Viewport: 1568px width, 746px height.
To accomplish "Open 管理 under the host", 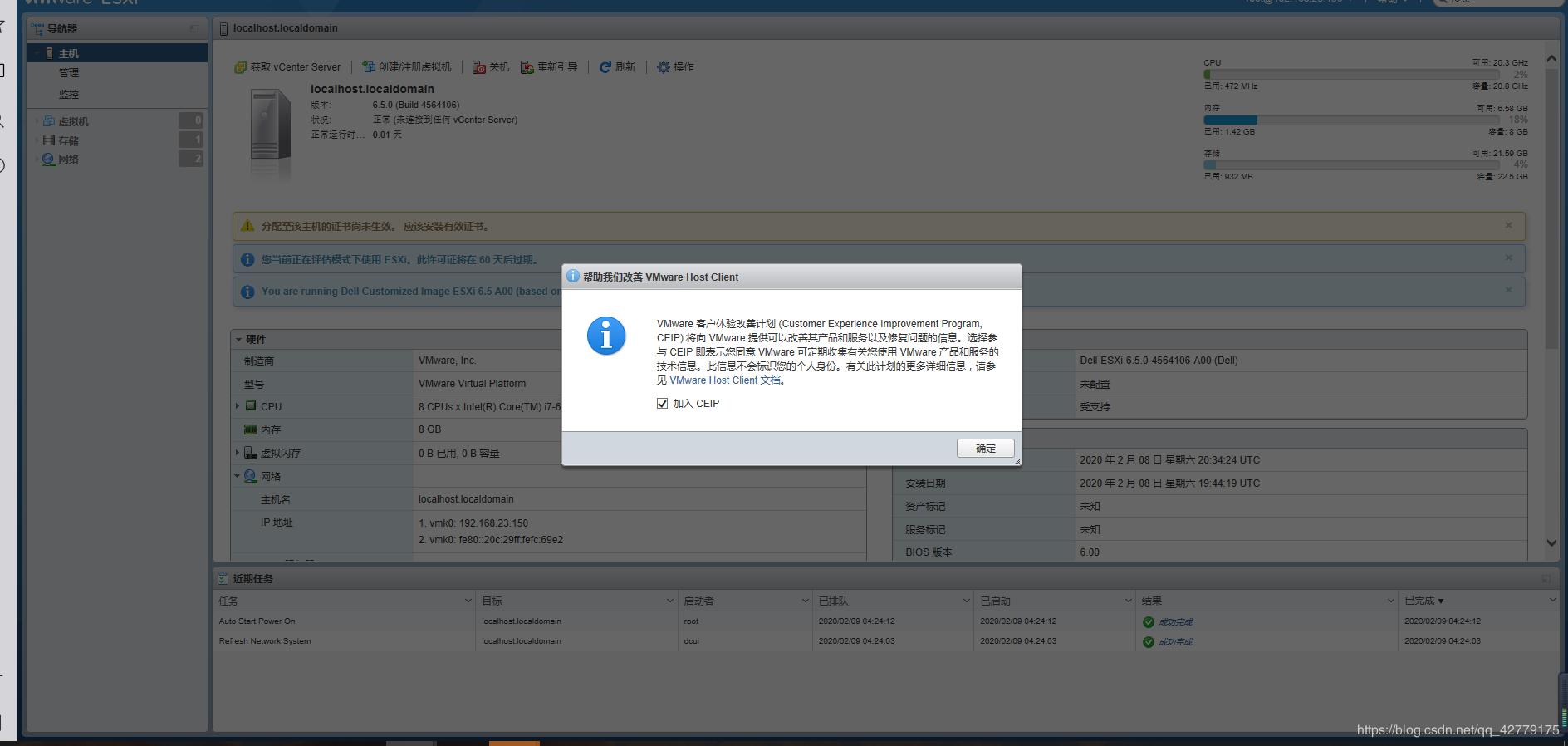I will coord(69,73).
